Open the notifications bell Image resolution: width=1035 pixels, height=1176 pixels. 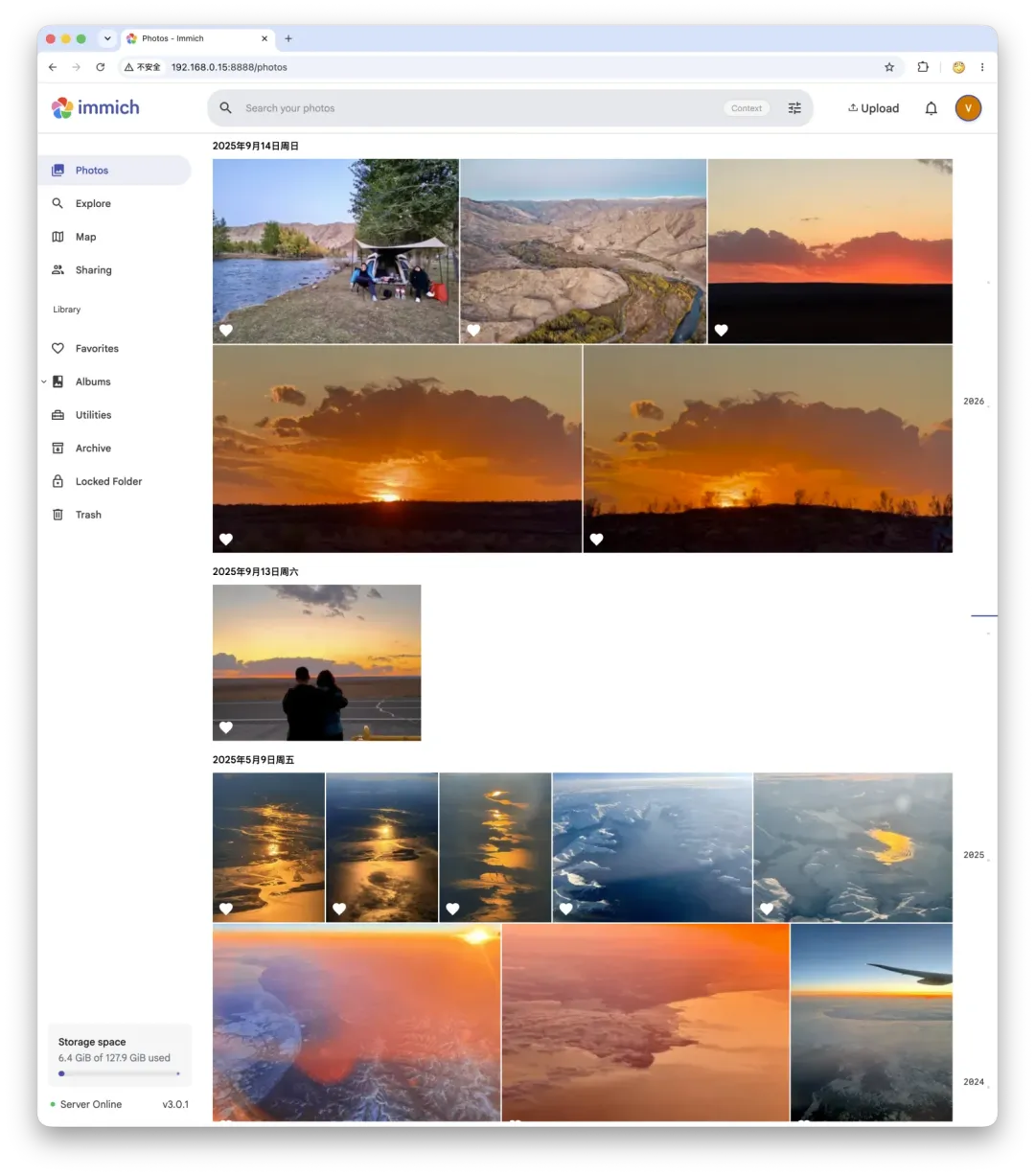tap(931, 108)
